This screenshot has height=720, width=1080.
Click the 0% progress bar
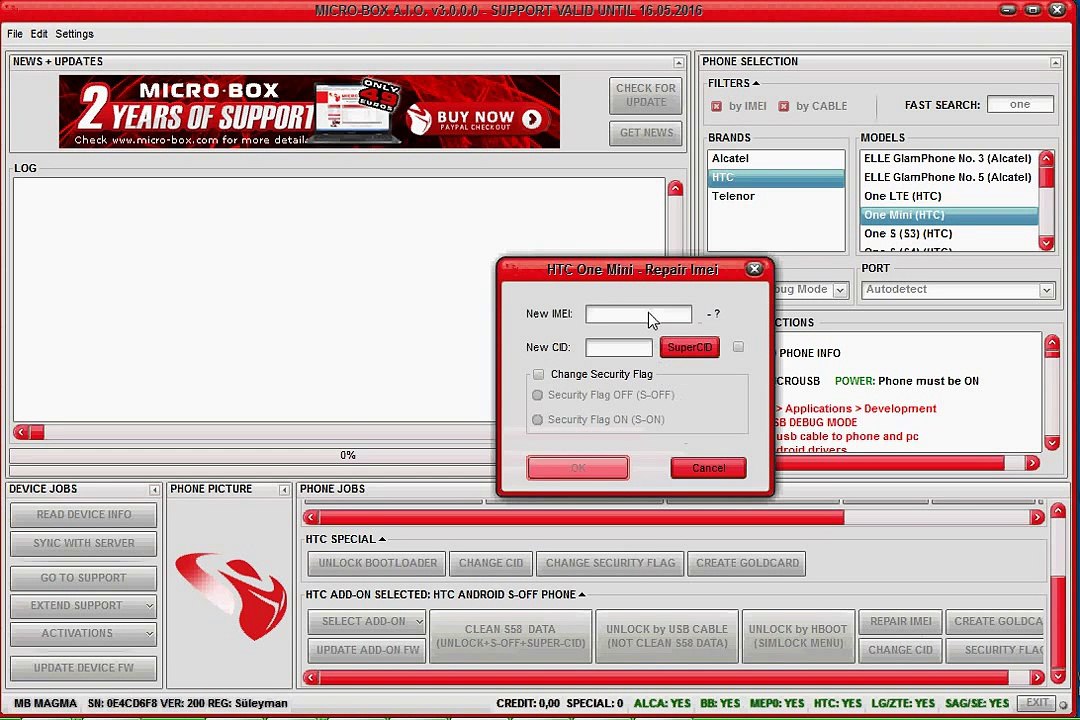[347, 455]
